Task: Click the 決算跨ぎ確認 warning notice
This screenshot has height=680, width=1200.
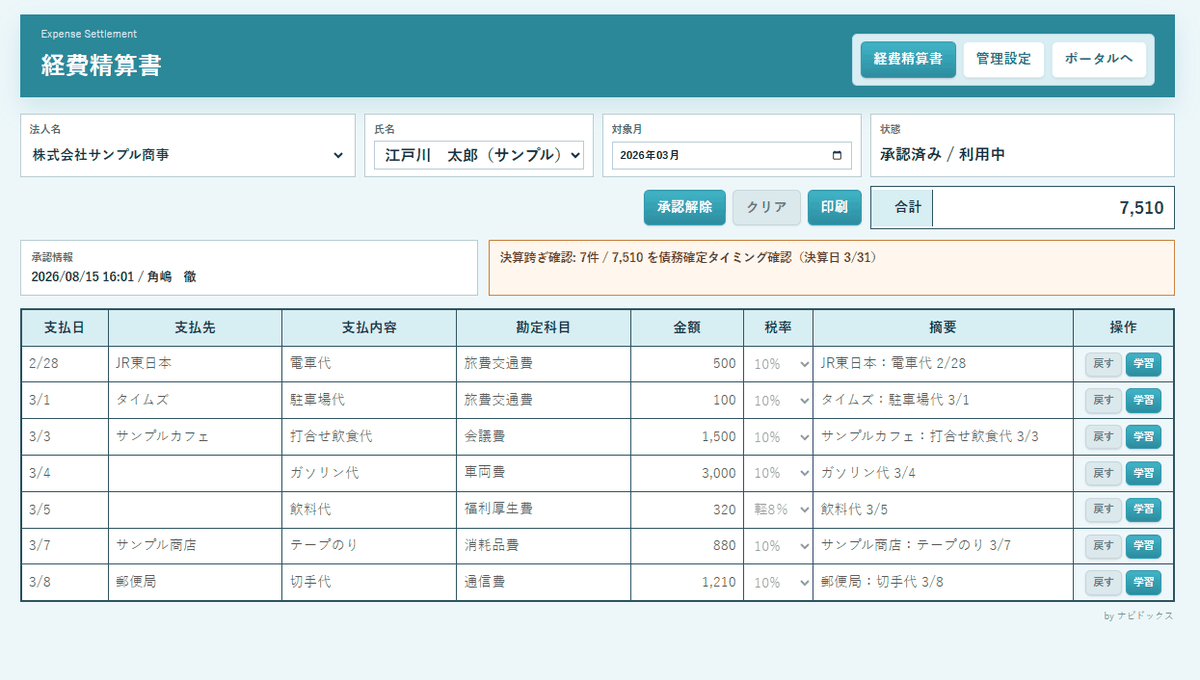Action: (831, 267)
